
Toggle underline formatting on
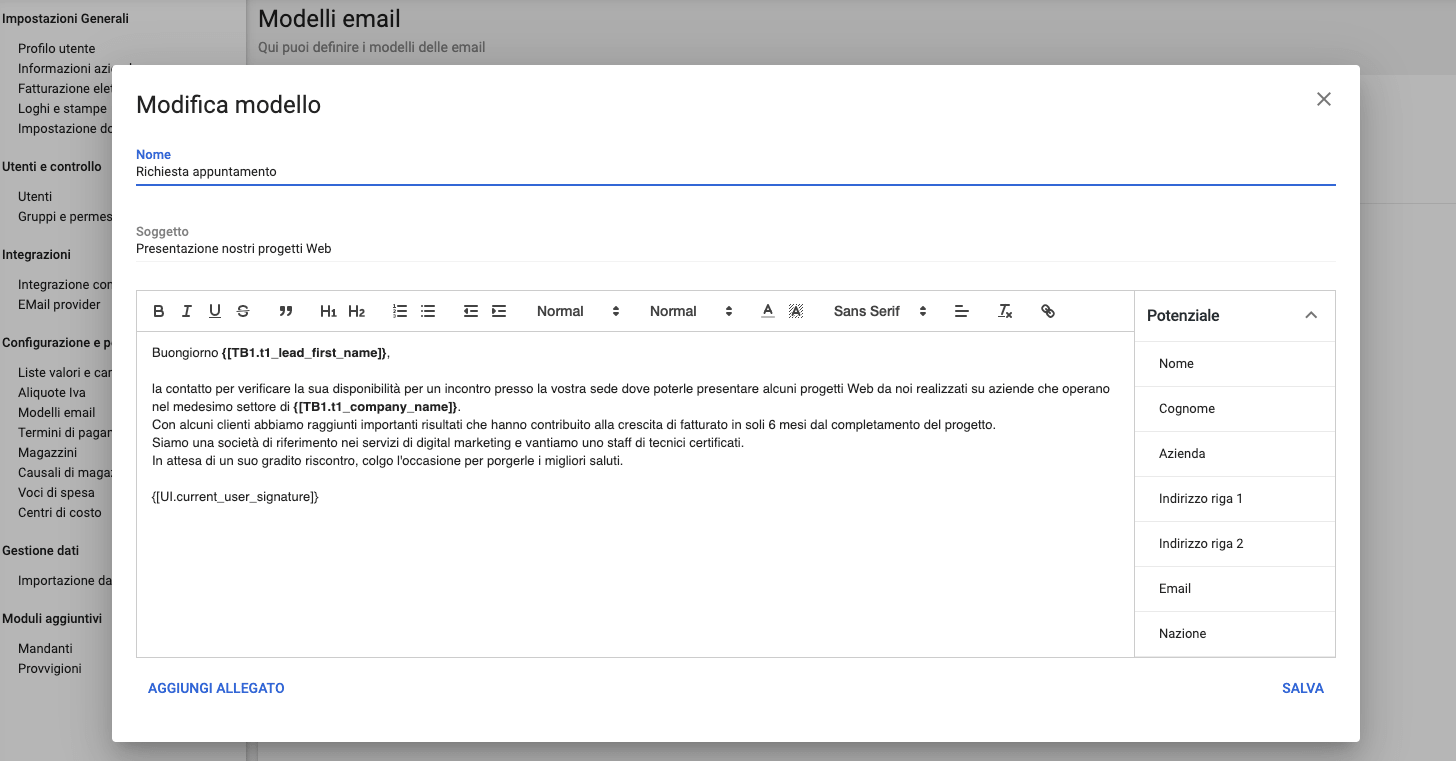(x=214, y=311)
